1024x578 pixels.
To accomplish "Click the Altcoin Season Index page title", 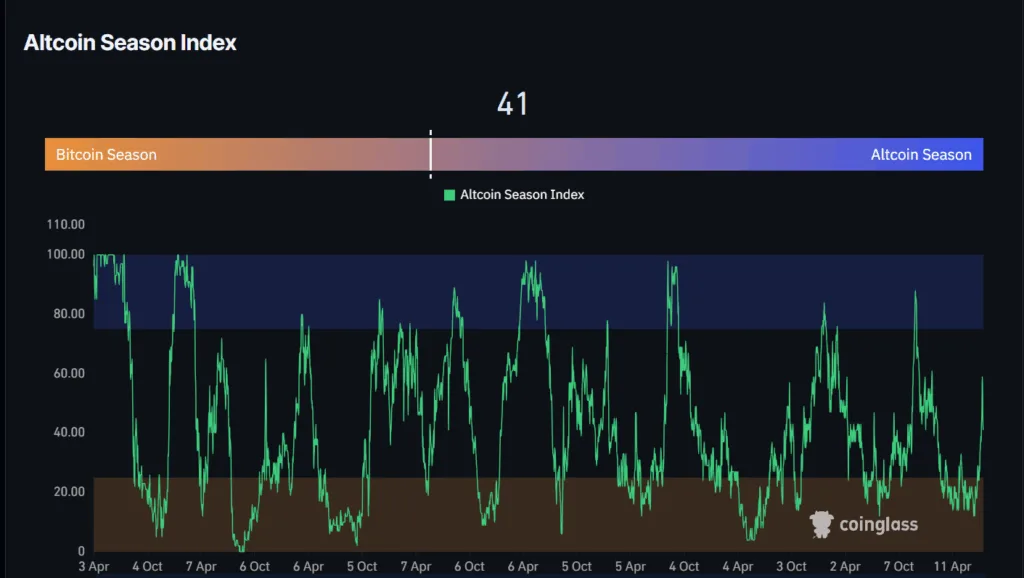I will tap(130, 42).
